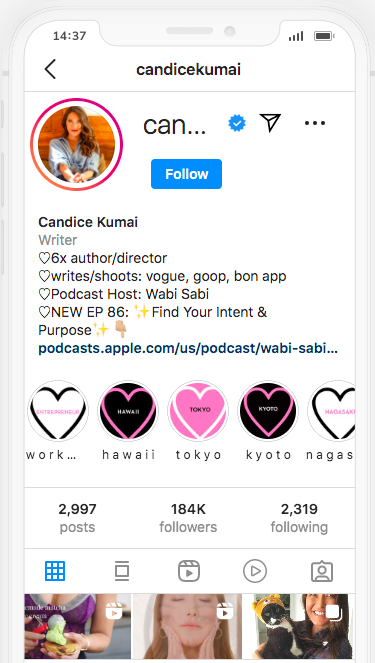The width and height of the screenshot is (375, 663).
Task: Switch to the feed list view tab
Action: pos(122,571)
